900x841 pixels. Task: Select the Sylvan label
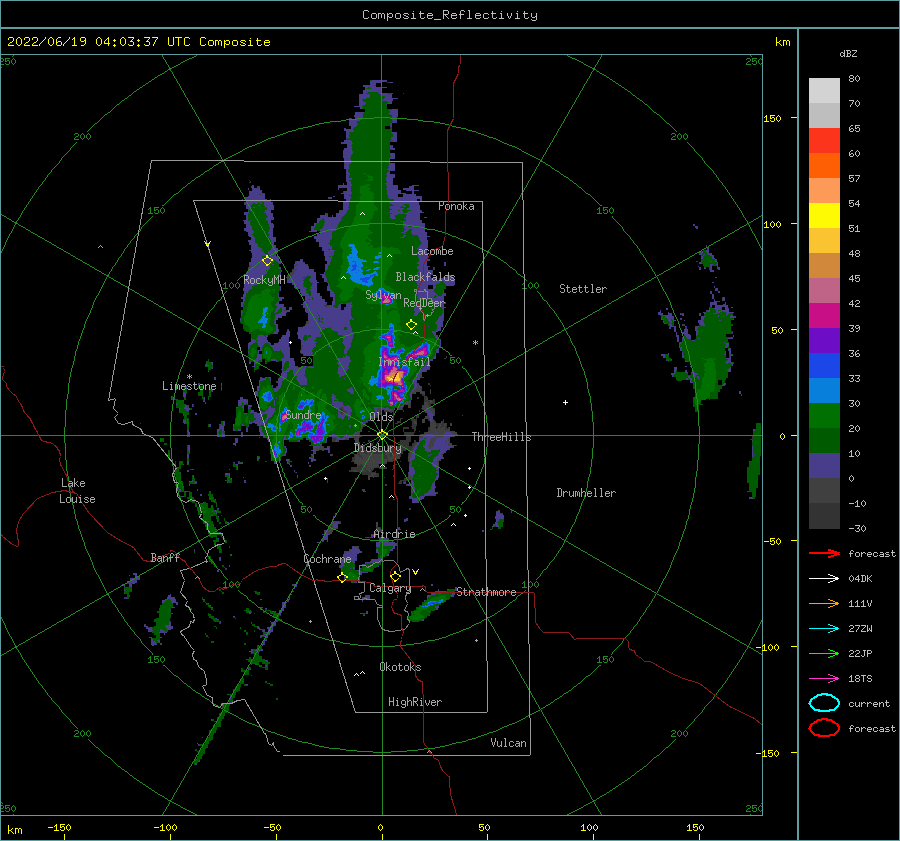pyautogui.click(x=383, y=295)
